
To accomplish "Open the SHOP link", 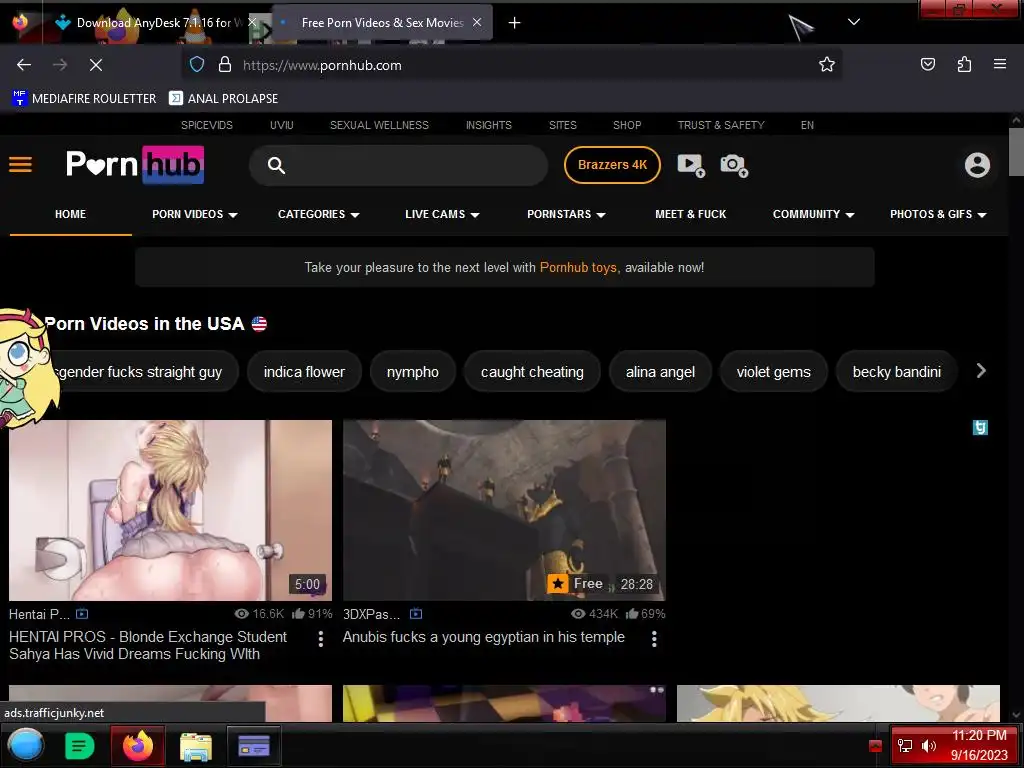I will (627, 125).
